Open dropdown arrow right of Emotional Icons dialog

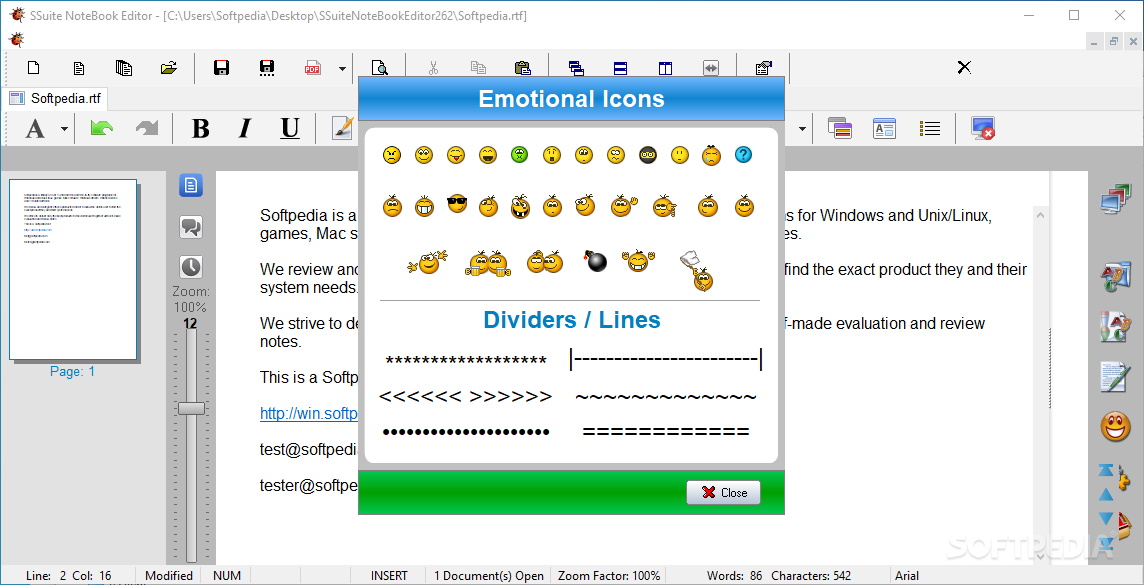click(803, 129)
